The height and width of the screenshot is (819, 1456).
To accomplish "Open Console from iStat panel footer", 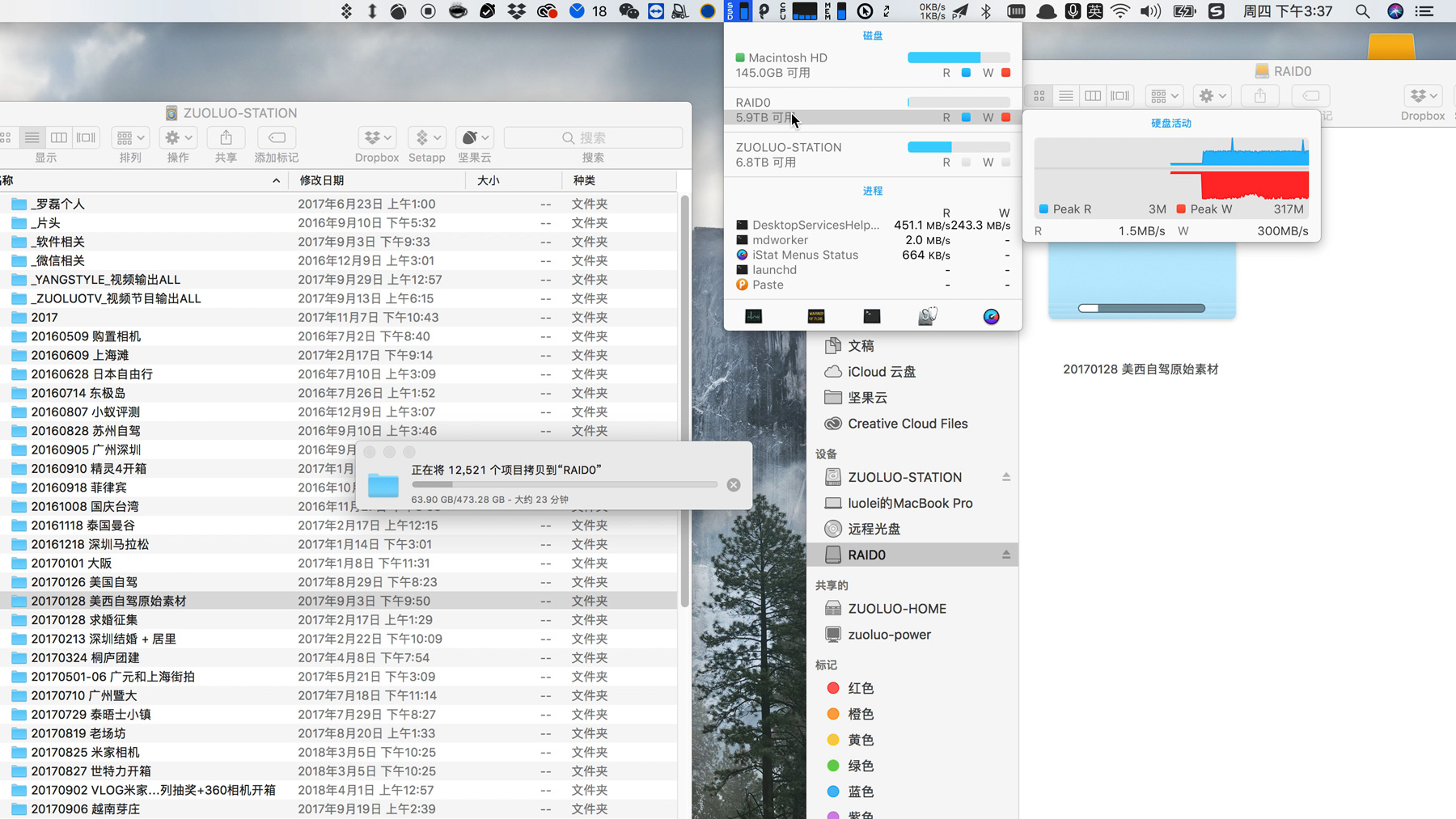I will pyautogui.click(x=815, y=316).
